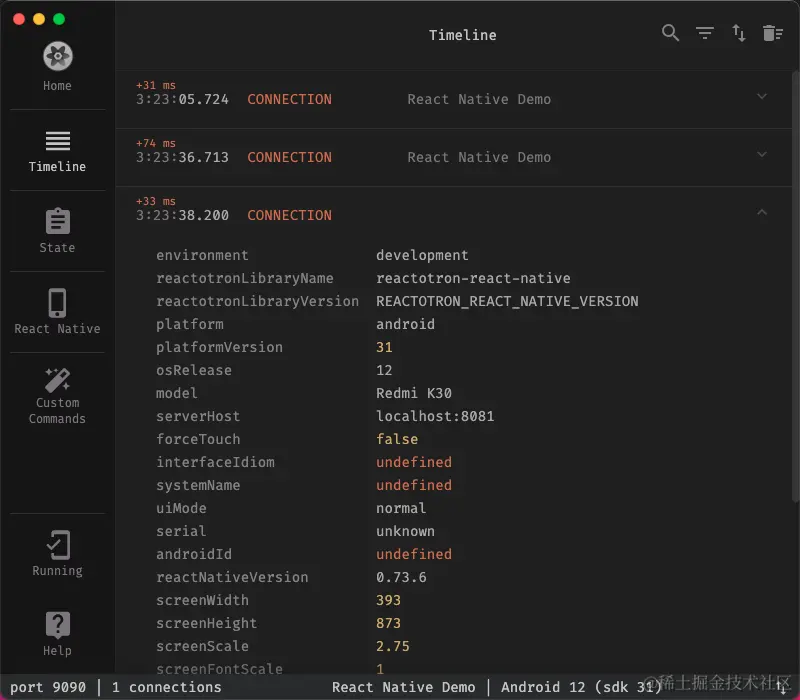The height and width of the screenshot is (700, 800).
Task: Open Custom Commands section
Action: 57,396
